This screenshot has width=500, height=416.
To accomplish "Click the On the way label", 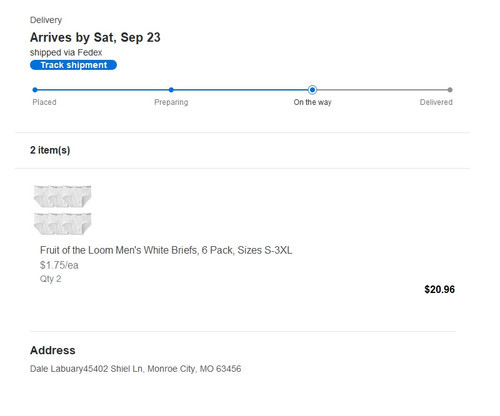I will (312, 102).
